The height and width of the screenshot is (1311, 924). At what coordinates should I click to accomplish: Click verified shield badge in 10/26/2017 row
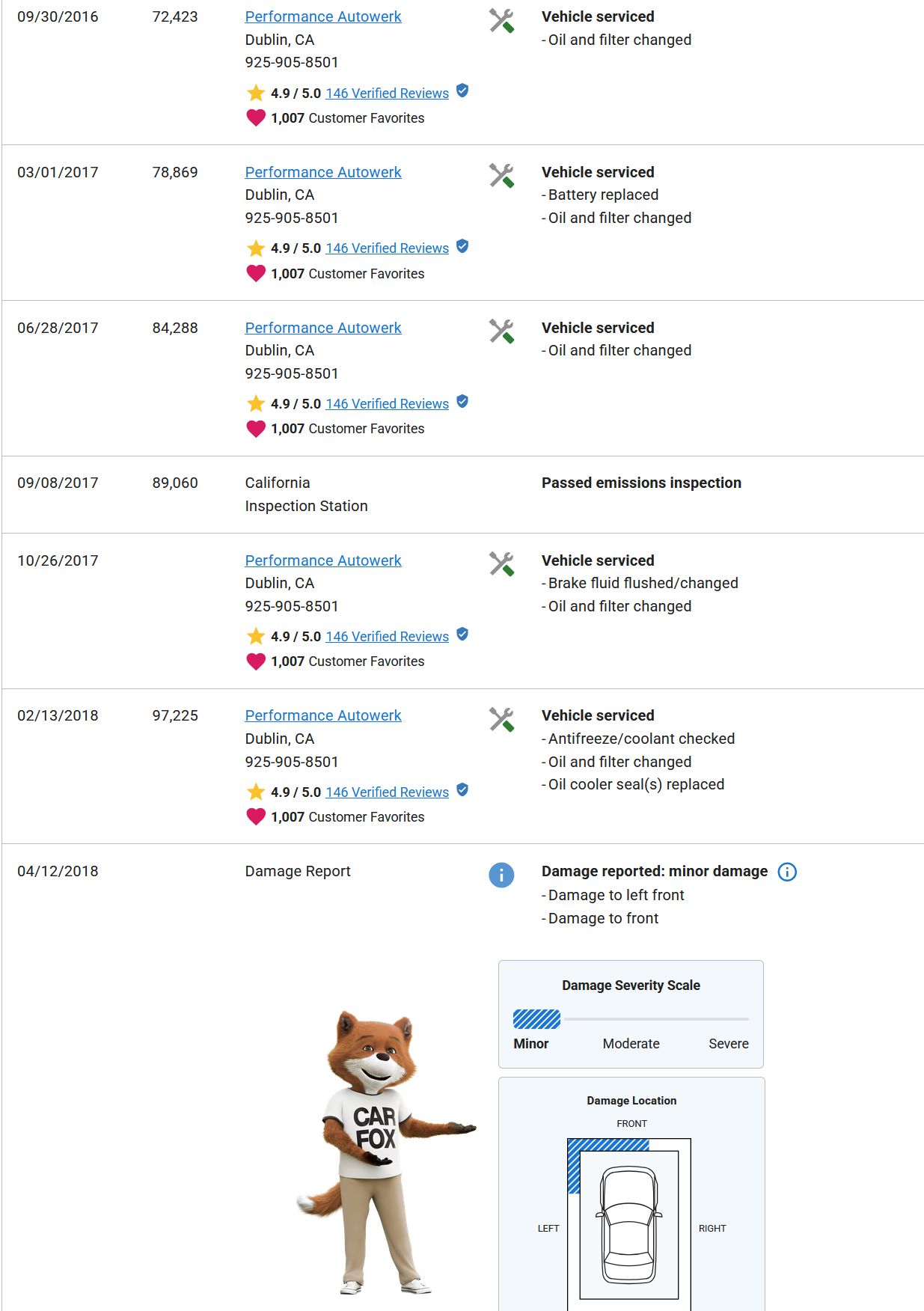[x=462, y=635]
